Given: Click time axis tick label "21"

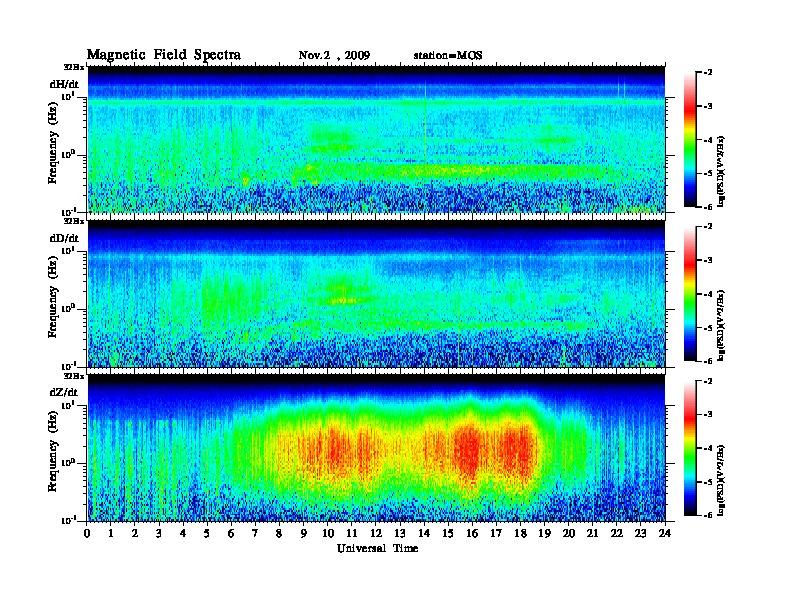Looking at the screenshot, I should [x=592, y=533].
